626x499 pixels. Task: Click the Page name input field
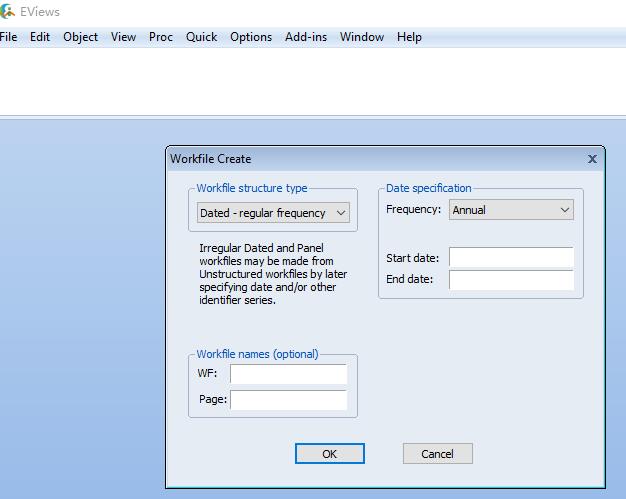[x=288, y=400]
